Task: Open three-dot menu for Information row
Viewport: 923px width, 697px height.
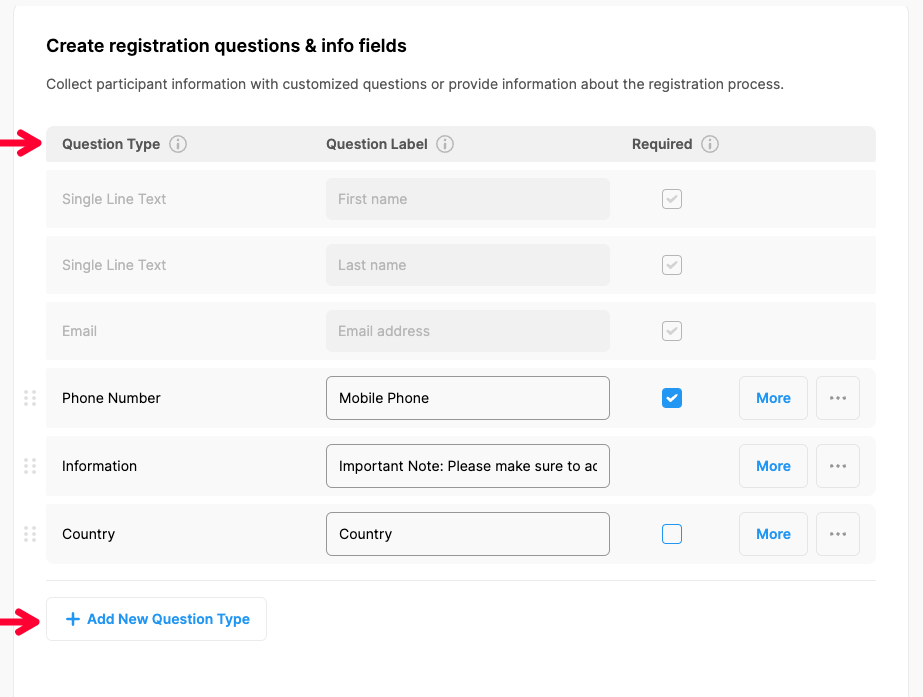Action: (837, 466)
